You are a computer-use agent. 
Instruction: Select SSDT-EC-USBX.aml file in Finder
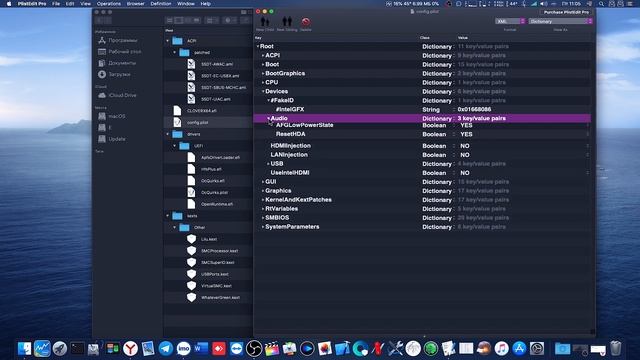click(x=220, y=76)
